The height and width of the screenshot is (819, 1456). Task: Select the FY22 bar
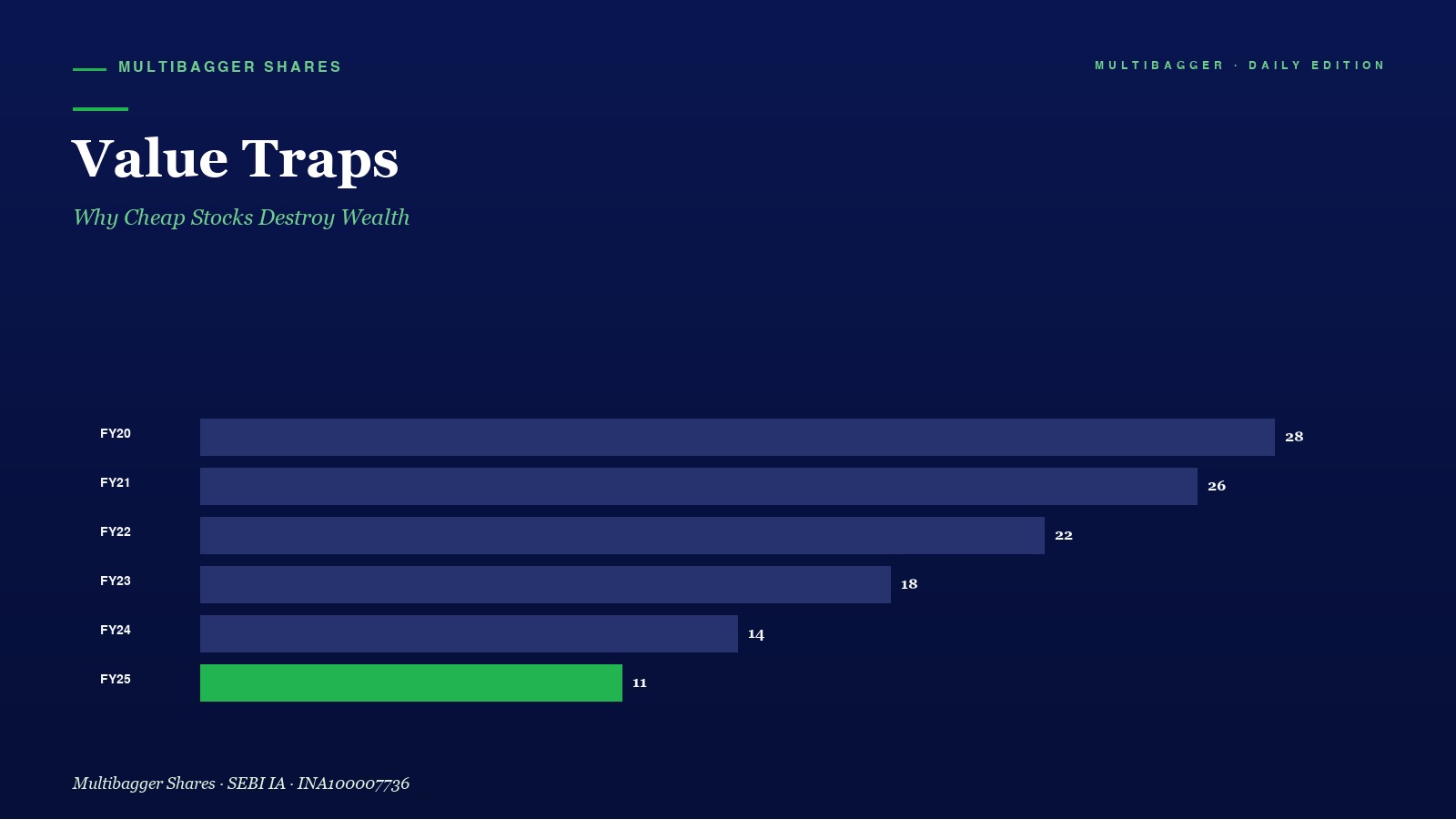tap(622, 535)
